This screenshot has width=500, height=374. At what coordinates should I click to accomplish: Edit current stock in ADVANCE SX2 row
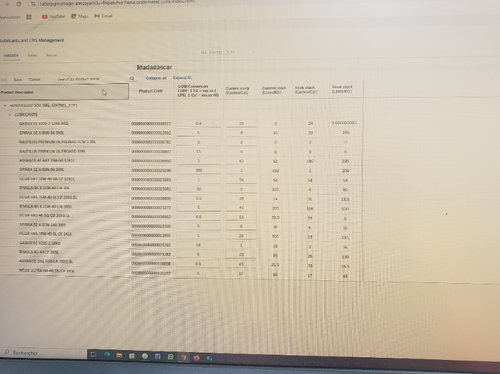(241, 264)
